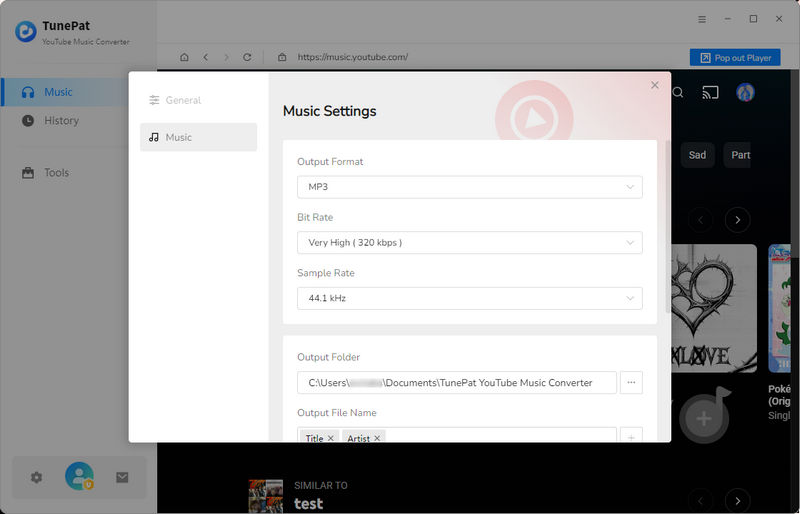Go back using the left arrow icon

(x=206, y=58)
